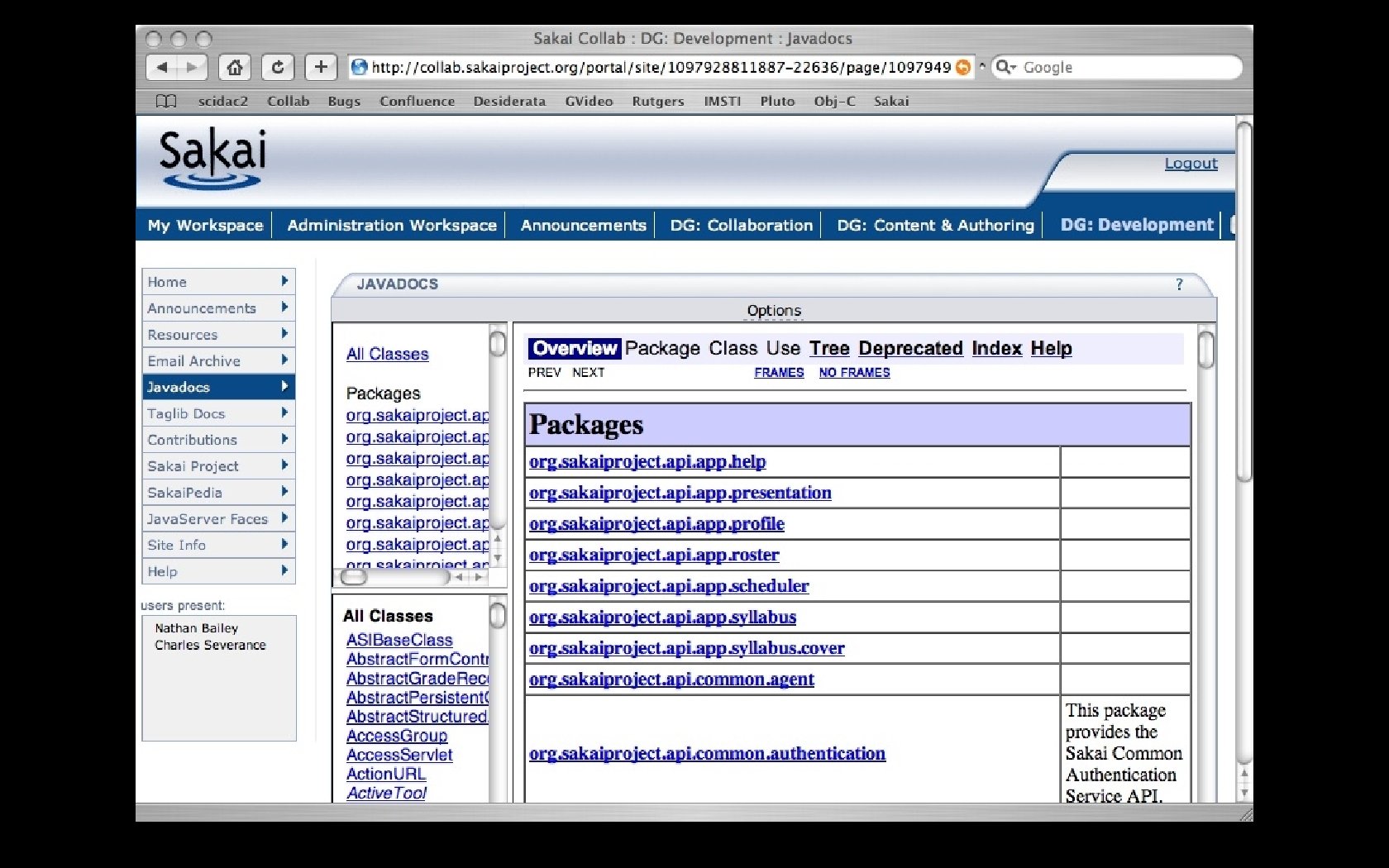Open the Desiderata bookmark
This screenshot has width=1389, height=868.
(x=509, y=101)
